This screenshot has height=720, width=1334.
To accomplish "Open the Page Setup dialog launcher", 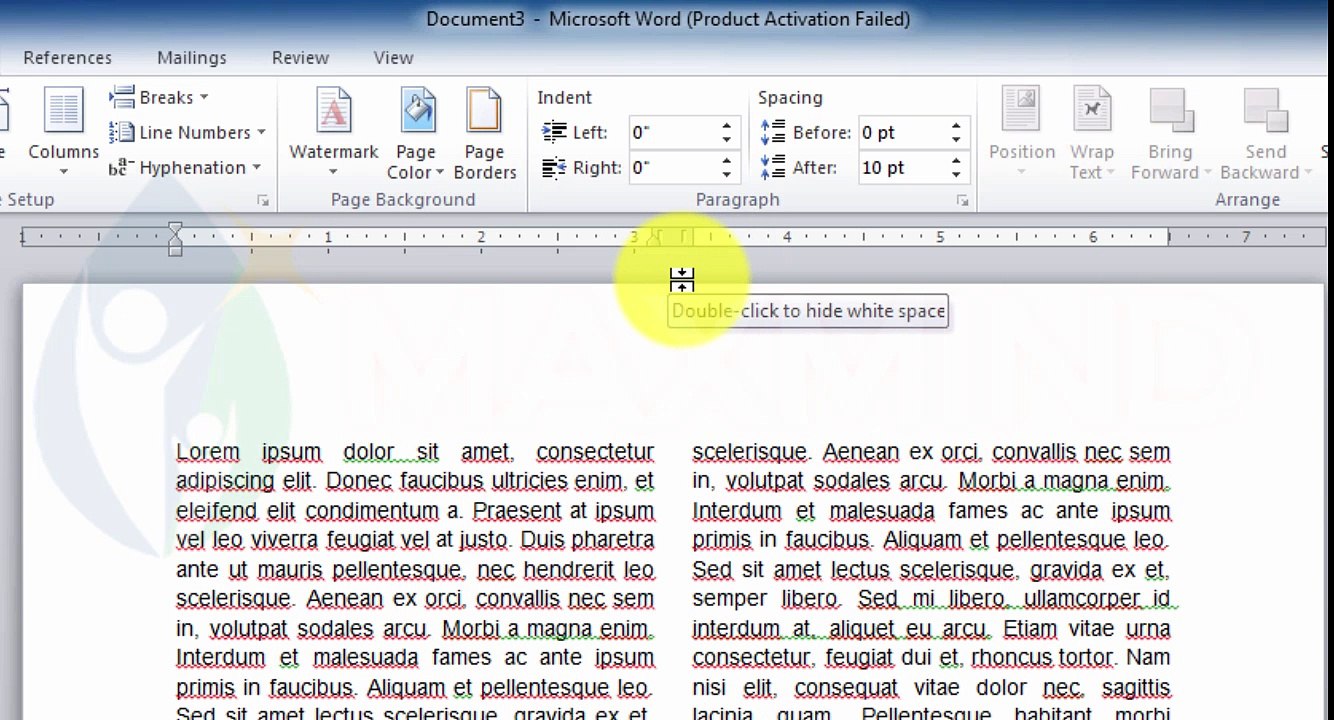I will click(263, 201).
